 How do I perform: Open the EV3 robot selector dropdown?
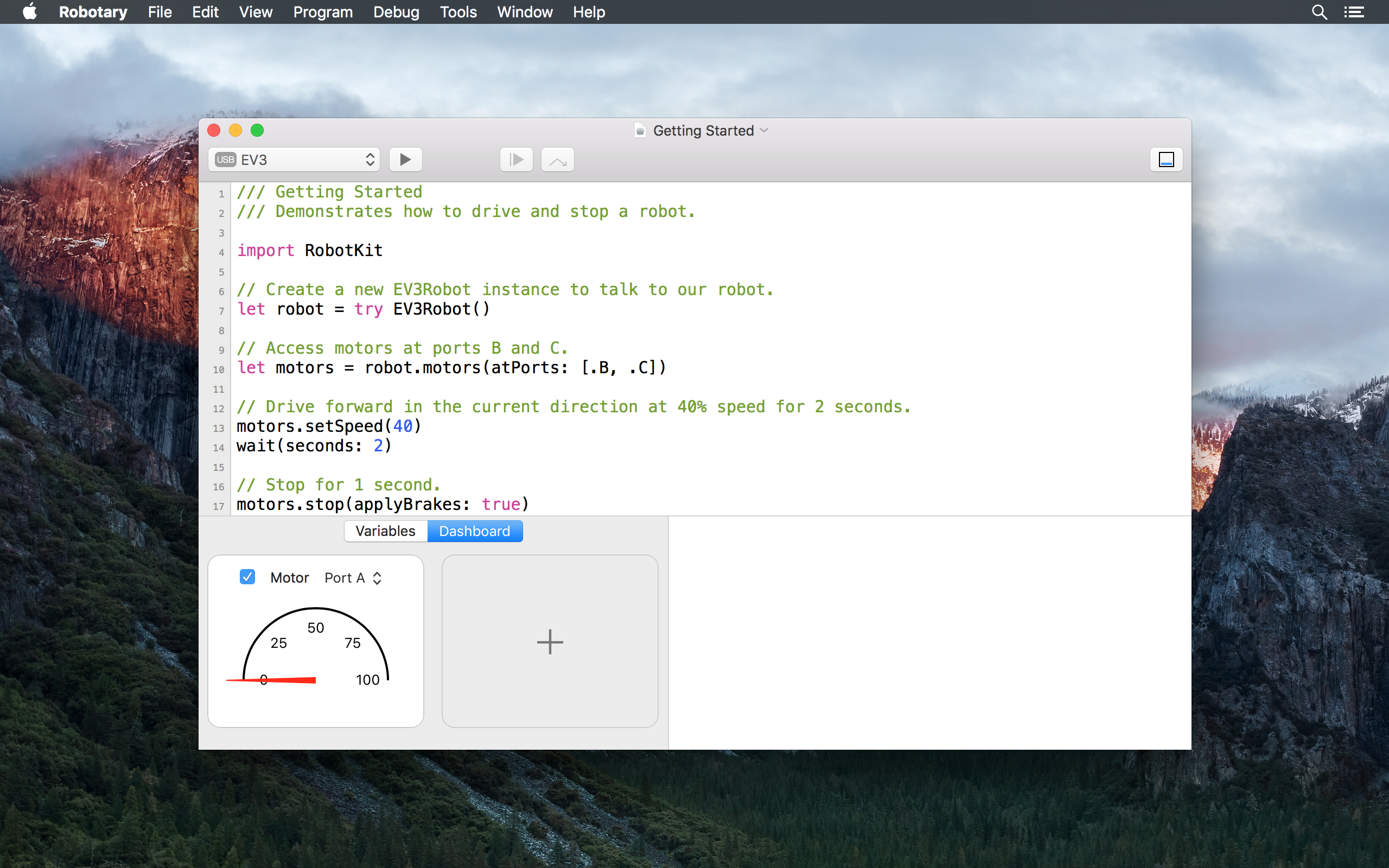[294, 159]
